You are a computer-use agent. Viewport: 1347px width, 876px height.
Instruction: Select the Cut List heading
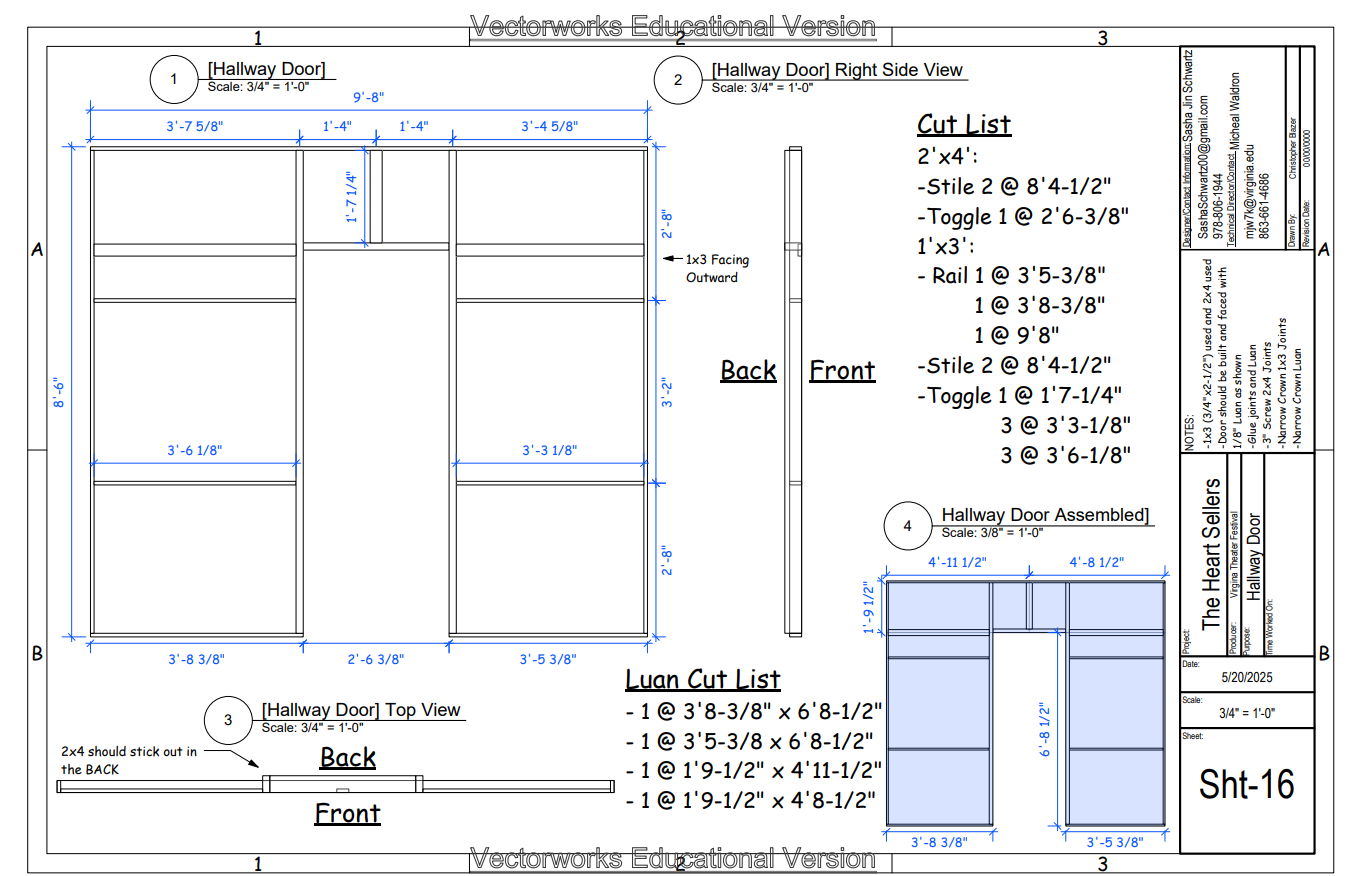click(x=963, y=125)
